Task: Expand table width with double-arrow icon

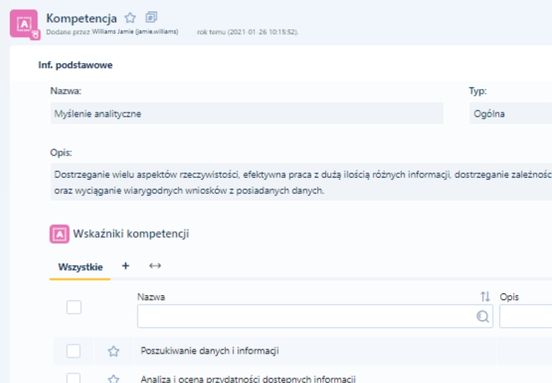Action: pyautogui.click(x=155, y=266)
